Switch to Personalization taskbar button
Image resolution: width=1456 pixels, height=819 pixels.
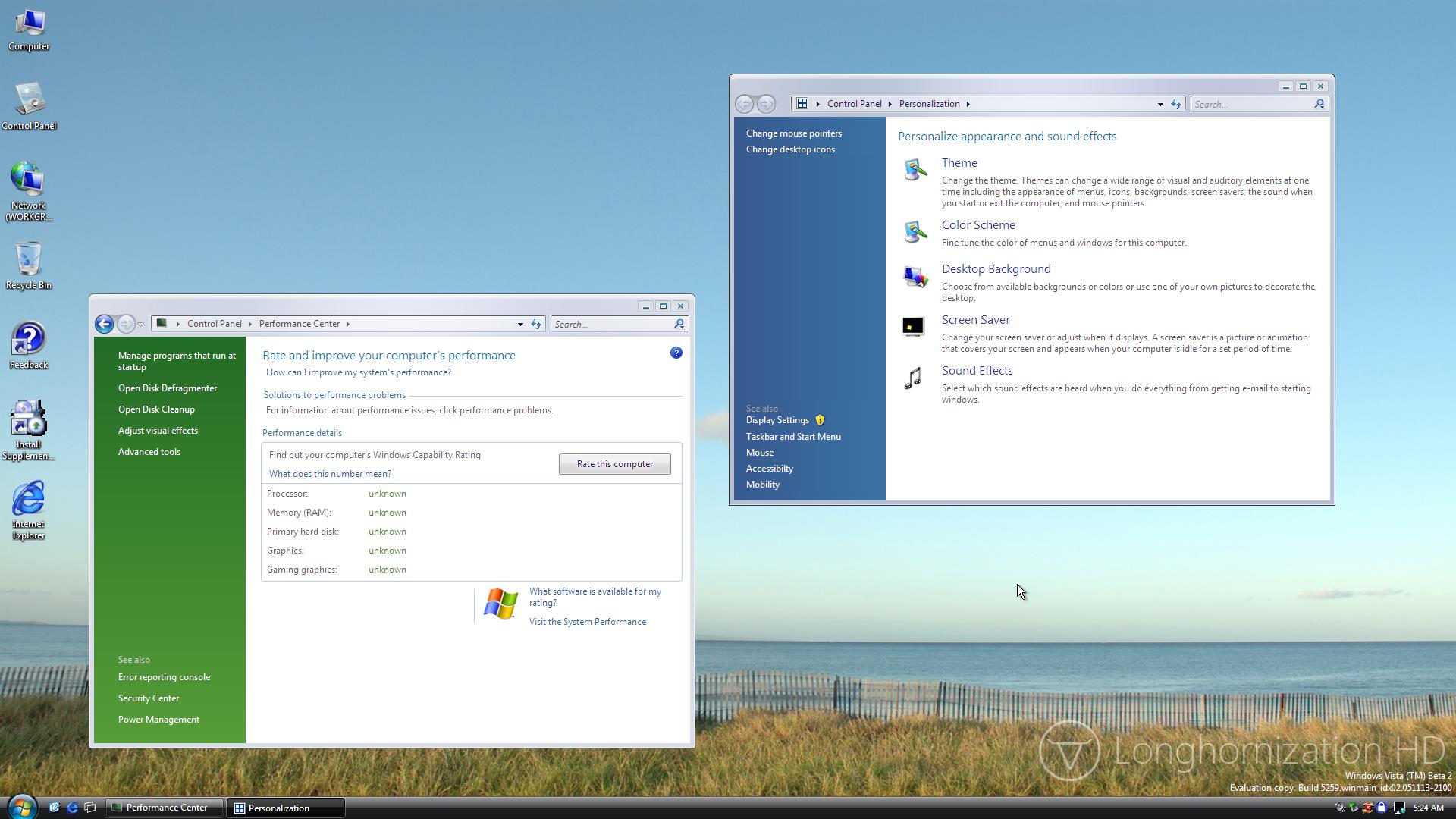point(285,808)
